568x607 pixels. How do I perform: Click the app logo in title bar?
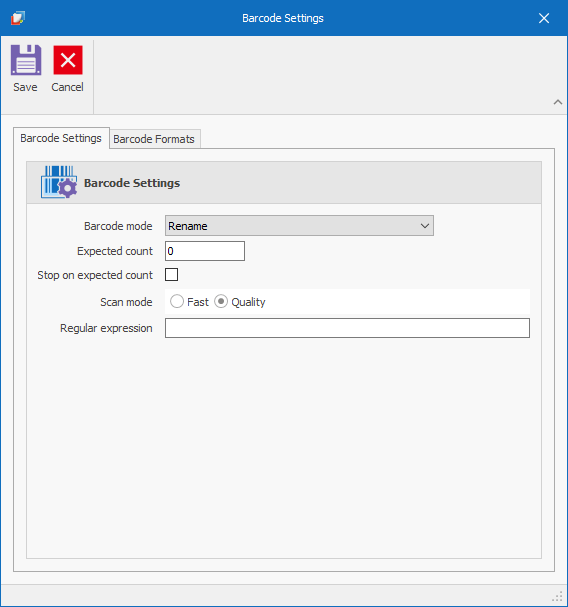point(18,18)
